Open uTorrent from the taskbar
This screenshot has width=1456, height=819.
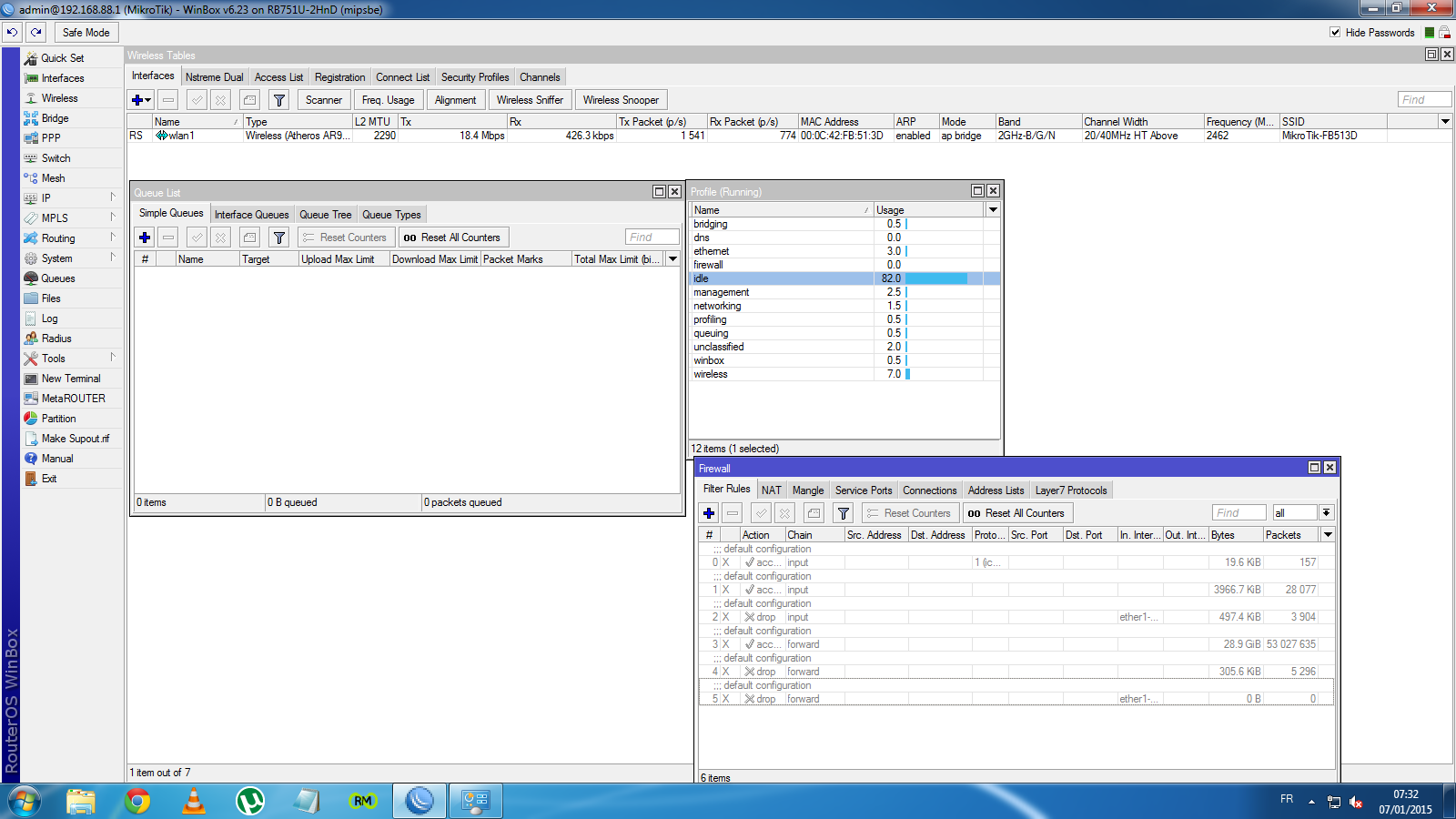click(x=250, y=801)
